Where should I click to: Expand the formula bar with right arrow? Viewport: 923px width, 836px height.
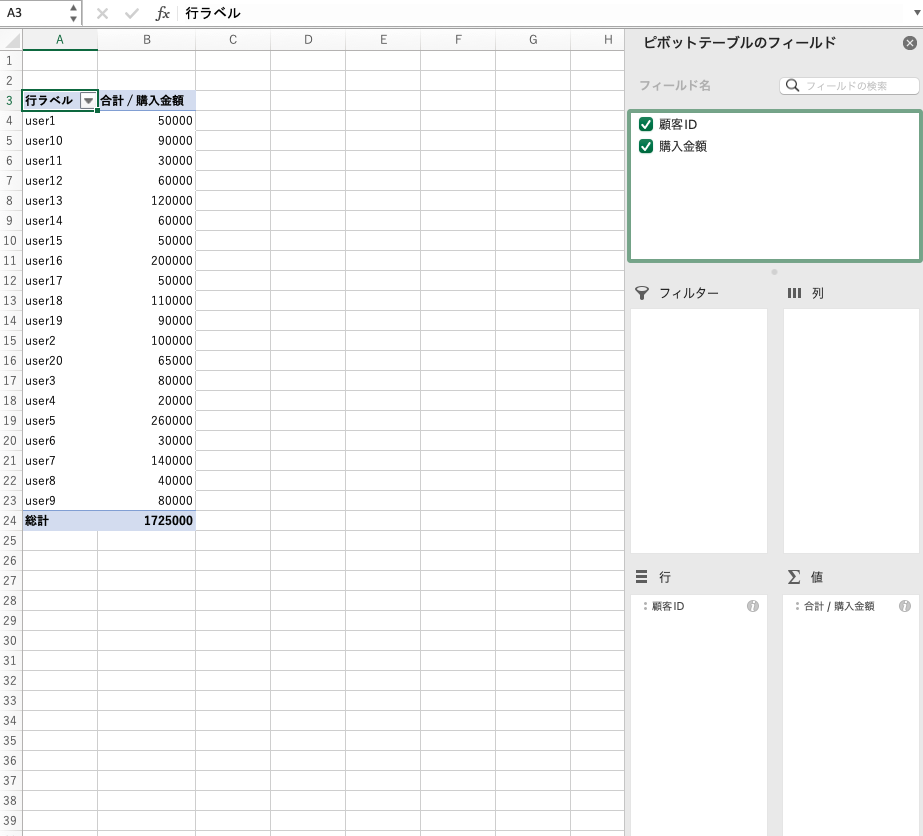click(914, 14)
